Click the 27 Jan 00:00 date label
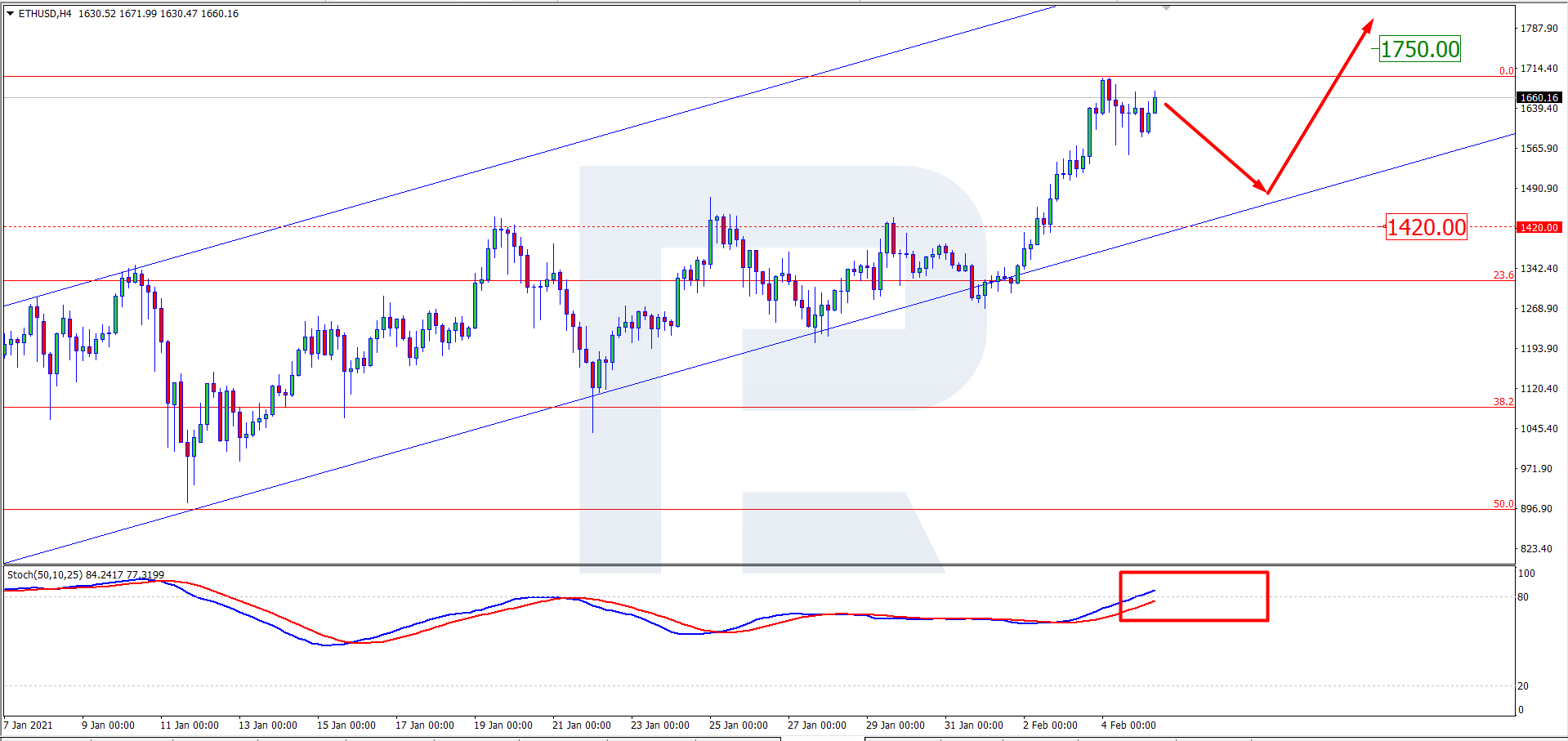Screen dimensions: 1568x741 click(817, 725)
